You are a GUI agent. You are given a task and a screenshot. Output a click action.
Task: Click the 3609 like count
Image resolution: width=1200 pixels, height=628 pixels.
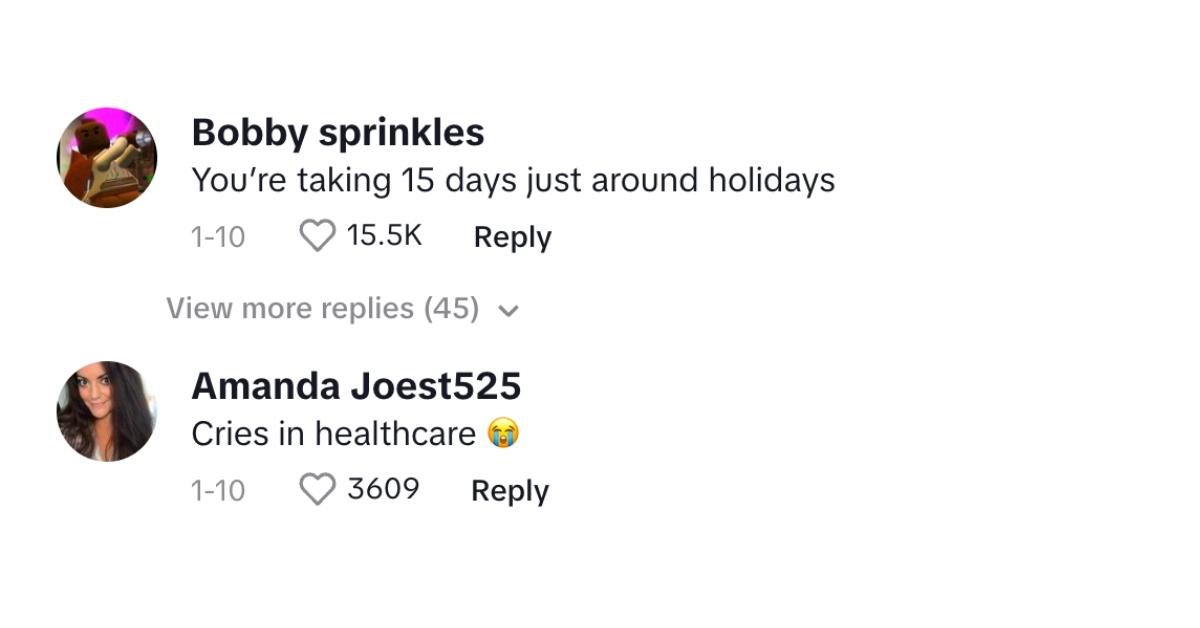tap(383, 490)
